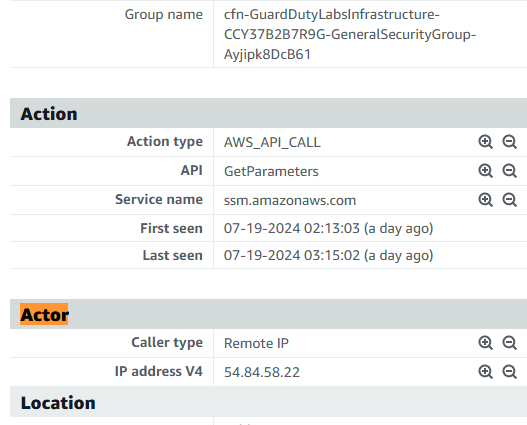Select the Action section header
This screenshot has height=425, width=527.
[49, 114]
